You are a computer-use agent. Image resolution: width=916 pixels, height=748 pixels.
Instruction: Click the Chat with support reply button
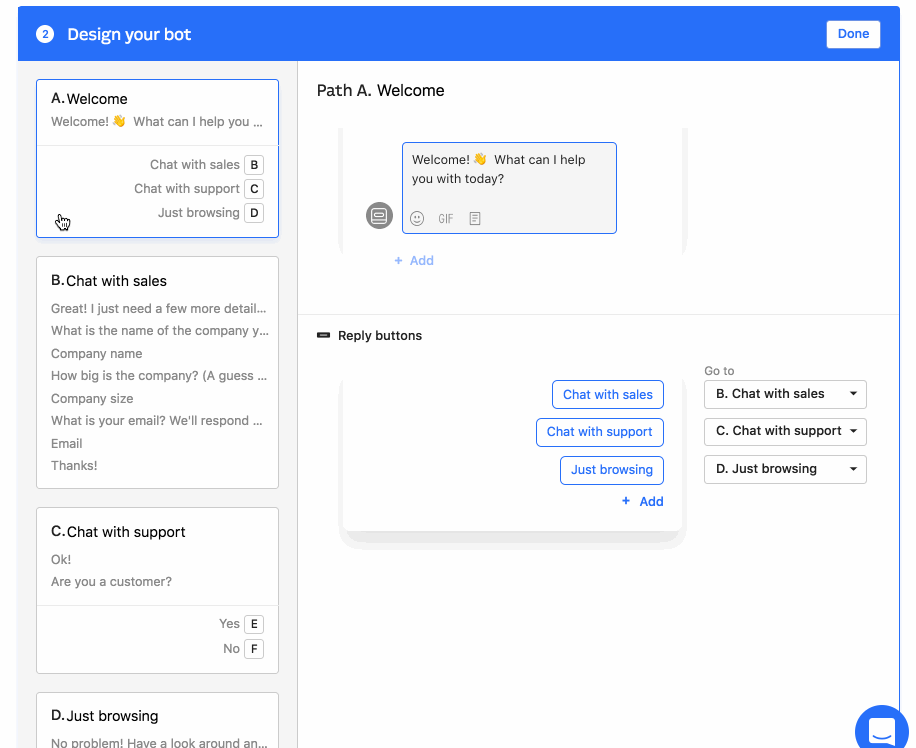pyautogui.click(x=599, y=432)
